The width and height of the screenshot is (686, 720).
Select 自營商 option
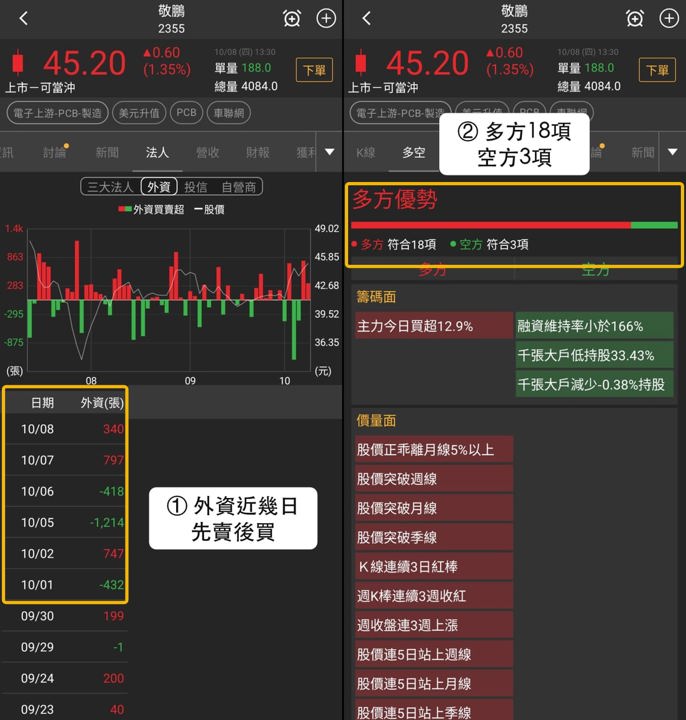coord(238,187)
